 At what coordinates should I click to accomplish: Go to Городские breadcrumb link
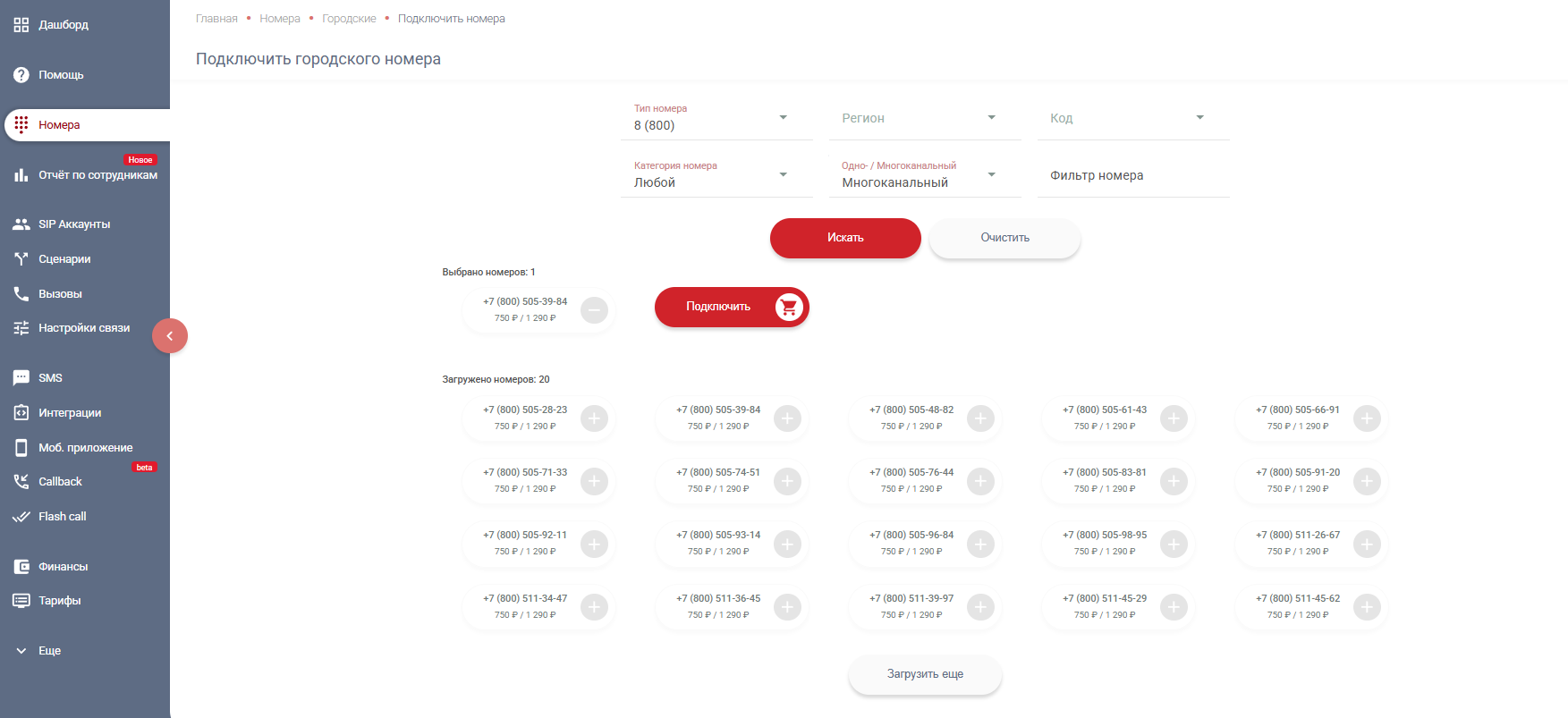[349, 19]
